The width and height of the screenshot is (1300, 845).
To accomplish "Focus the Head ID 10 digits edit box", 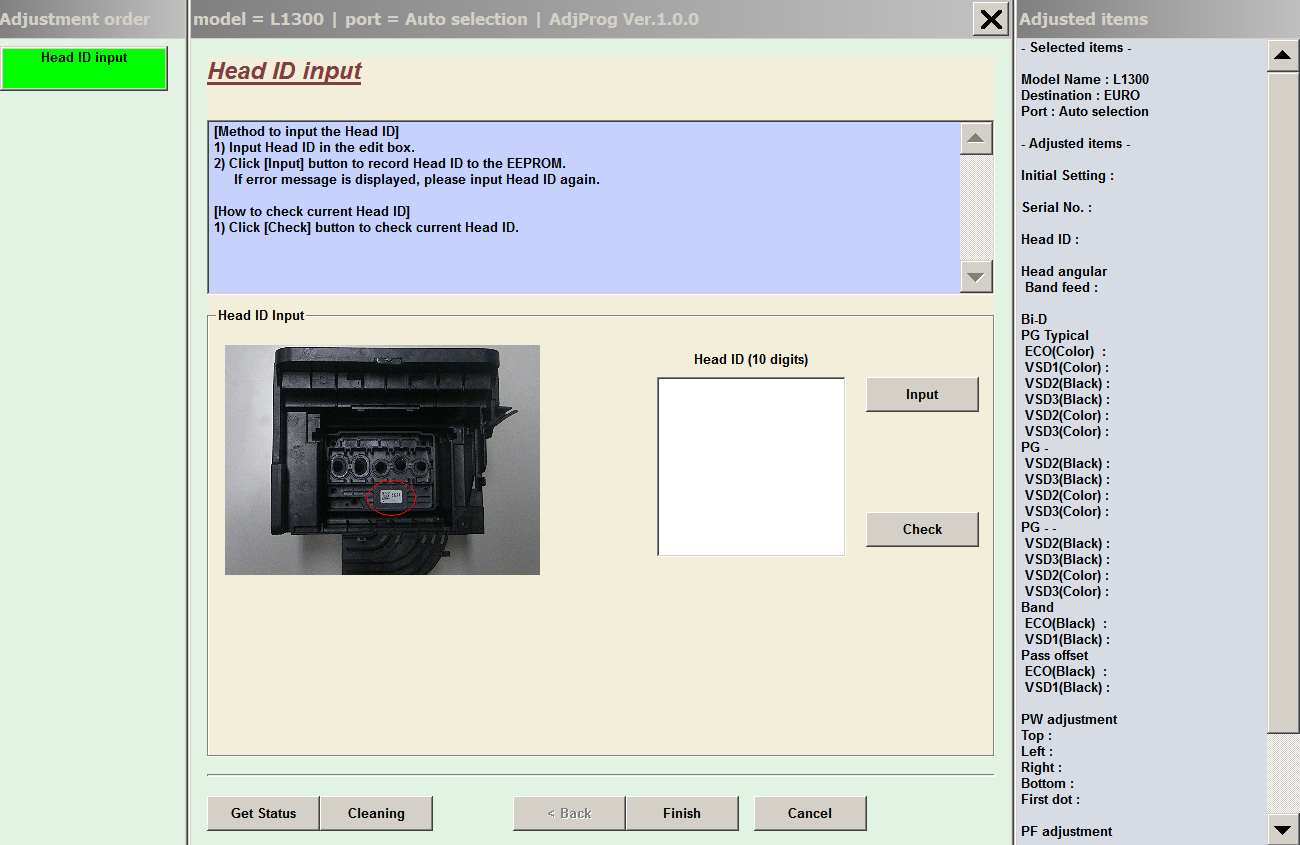I will coord(751,466).
